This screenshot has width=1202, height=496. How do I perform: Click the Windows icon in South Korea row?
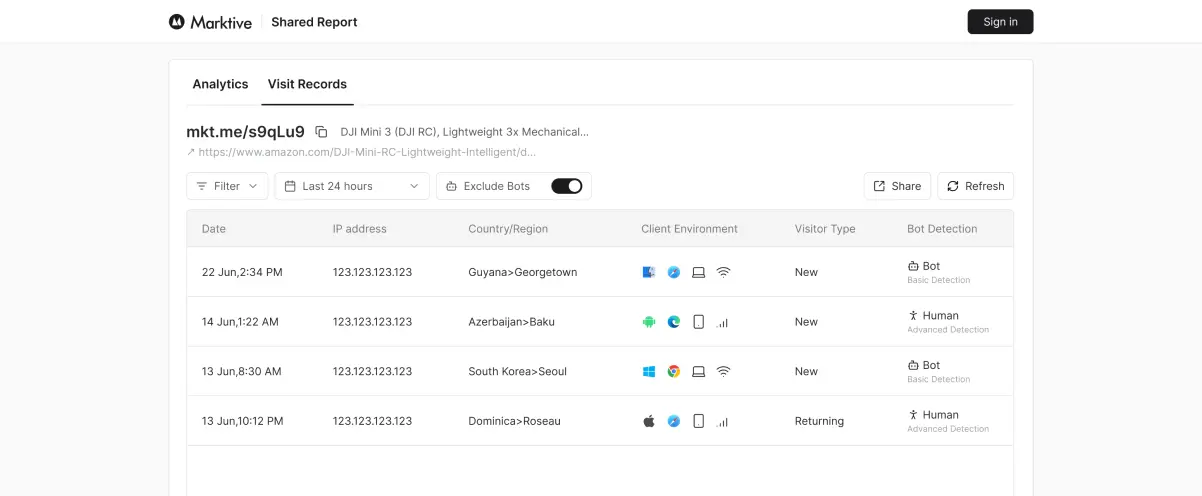pyautogui.click(x=649, y=371)
